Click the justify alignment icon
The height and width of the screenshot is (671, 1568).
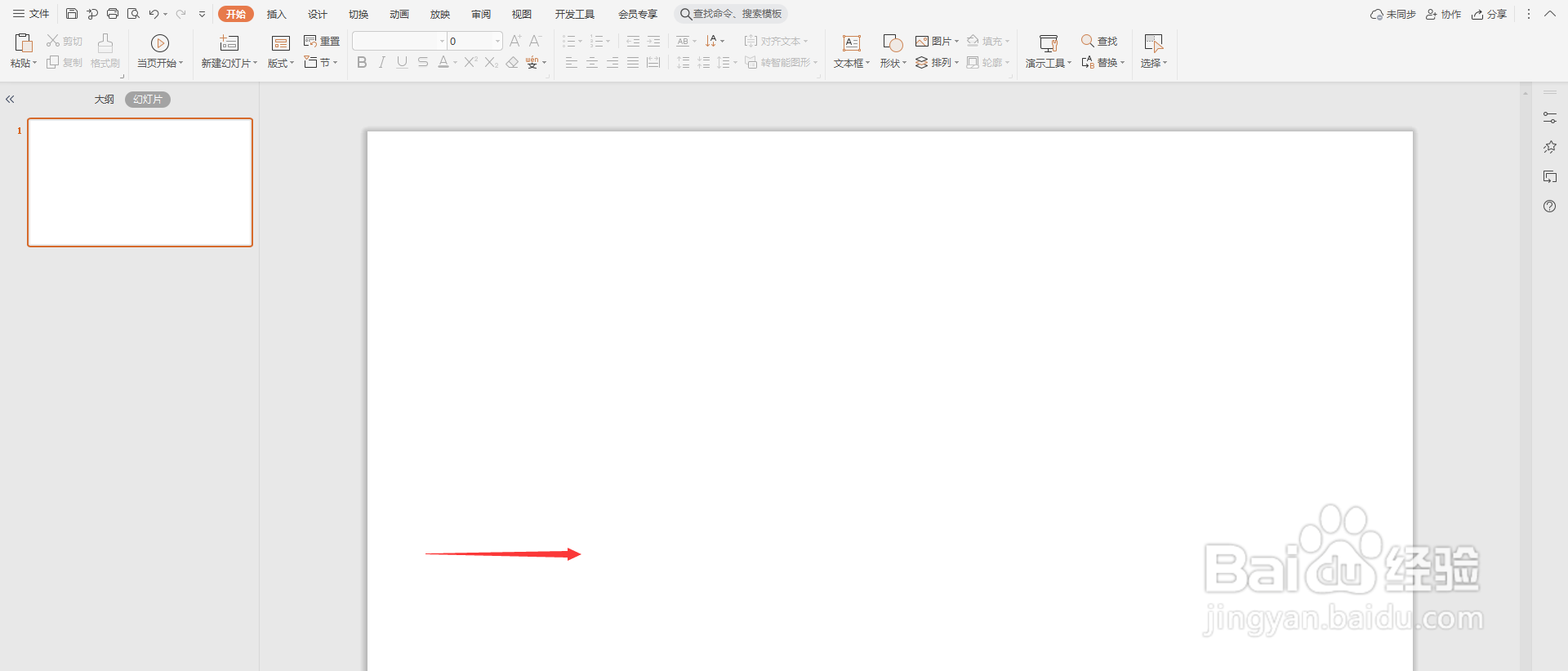(633, 62)
